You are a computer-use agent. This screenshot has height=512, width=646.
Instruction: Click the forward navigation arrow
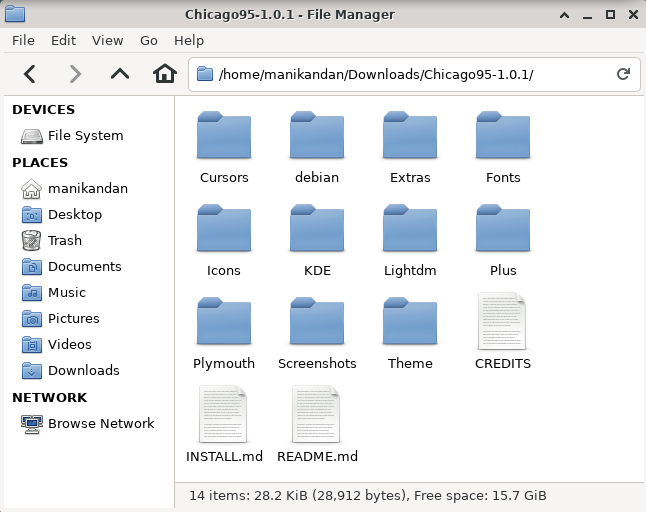(75, 74)
